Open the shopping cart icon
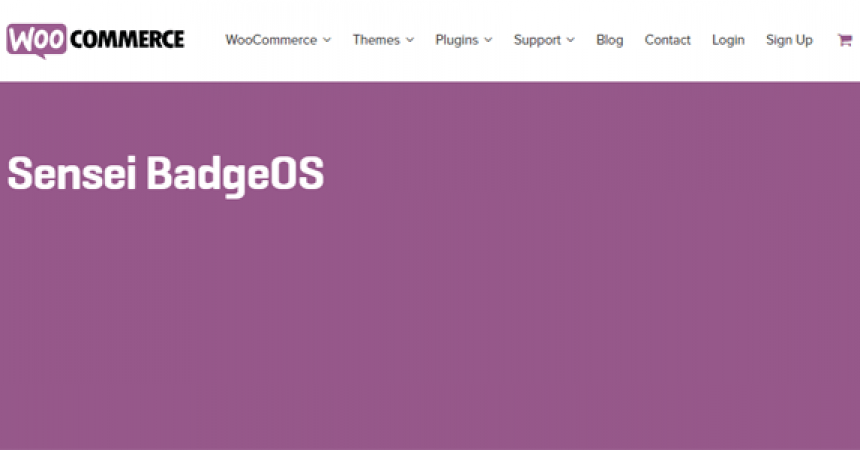 (x=844, y=40)
